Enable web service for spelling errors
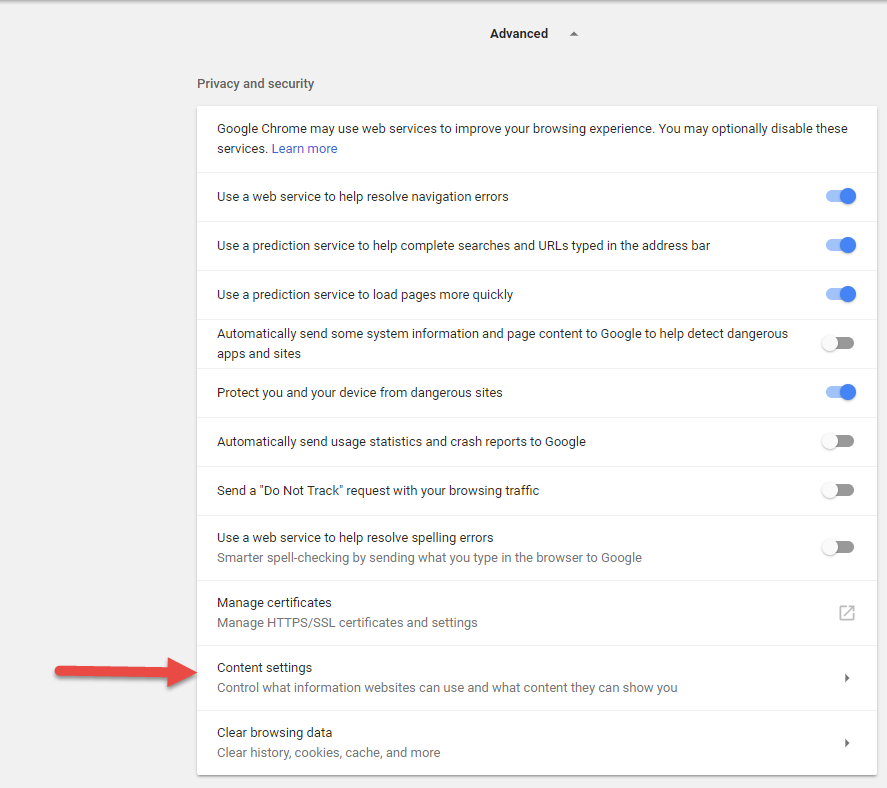The height and width of the screenshot is (788, 887). (x=838, y=548)
